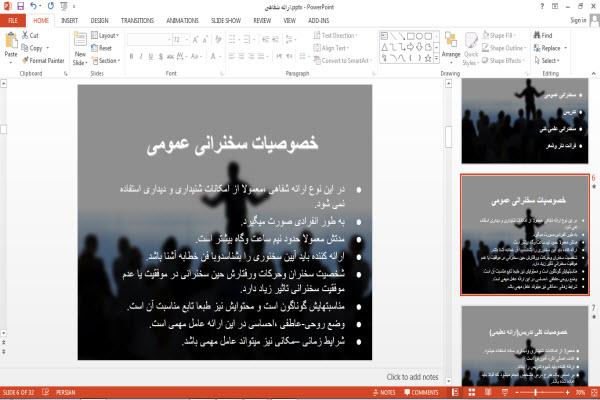Fit slide to current window

click(x=594, y=392)
